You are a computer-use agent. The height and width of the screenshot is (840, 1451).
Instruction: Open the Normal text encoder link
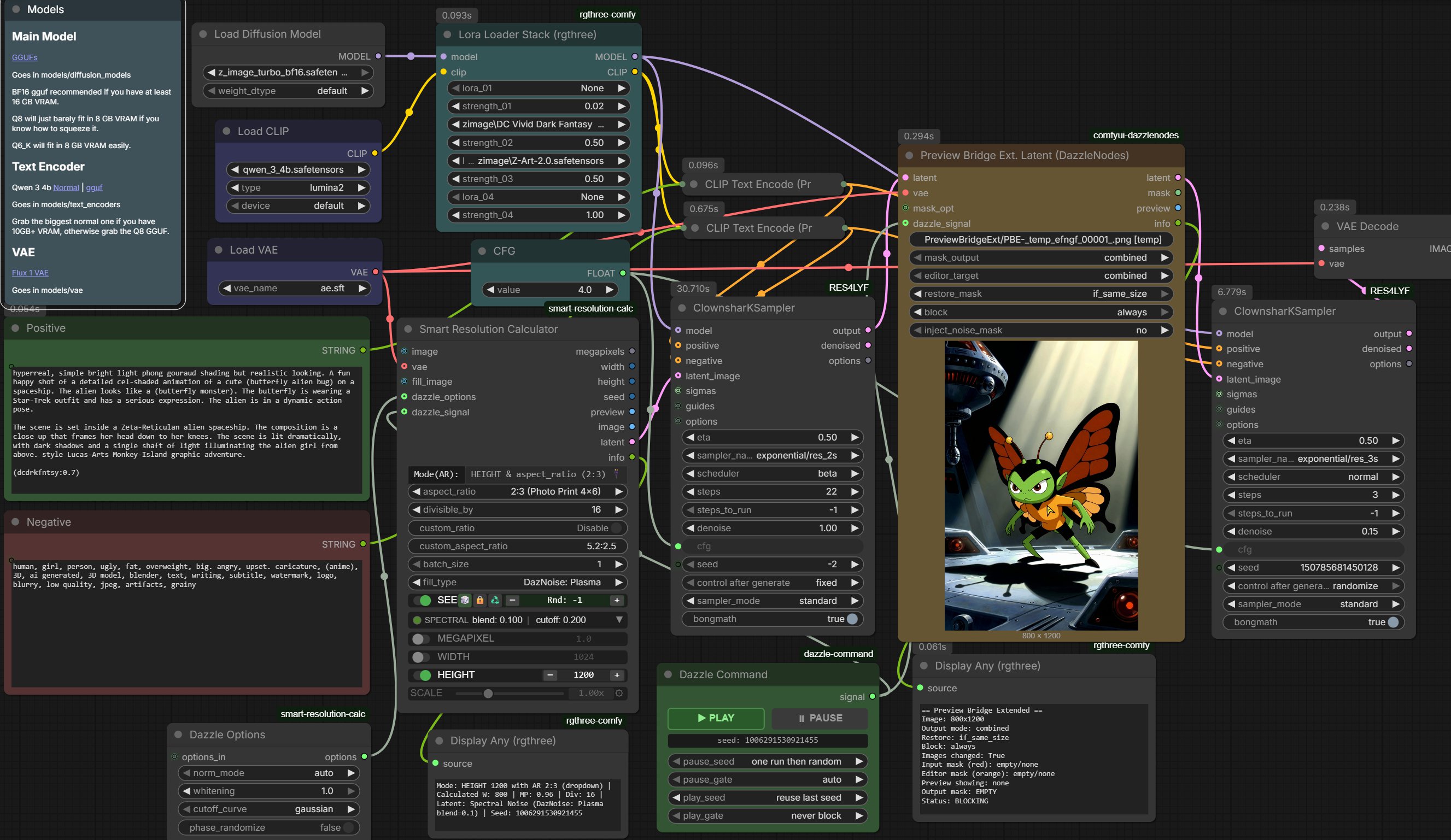click(66, 187)
